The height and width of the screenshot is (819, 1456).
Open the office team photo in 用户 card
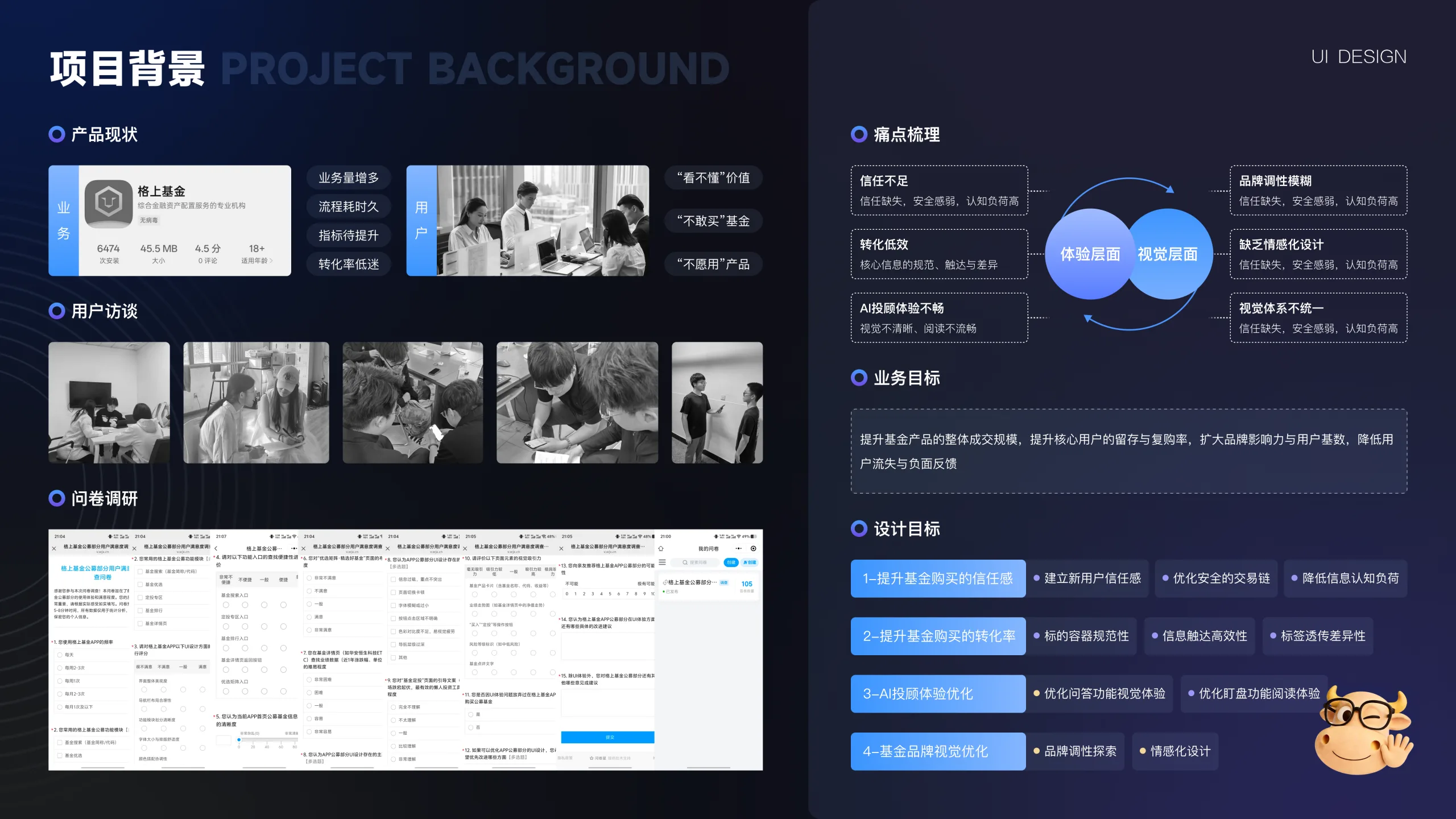tap(543, 221)
